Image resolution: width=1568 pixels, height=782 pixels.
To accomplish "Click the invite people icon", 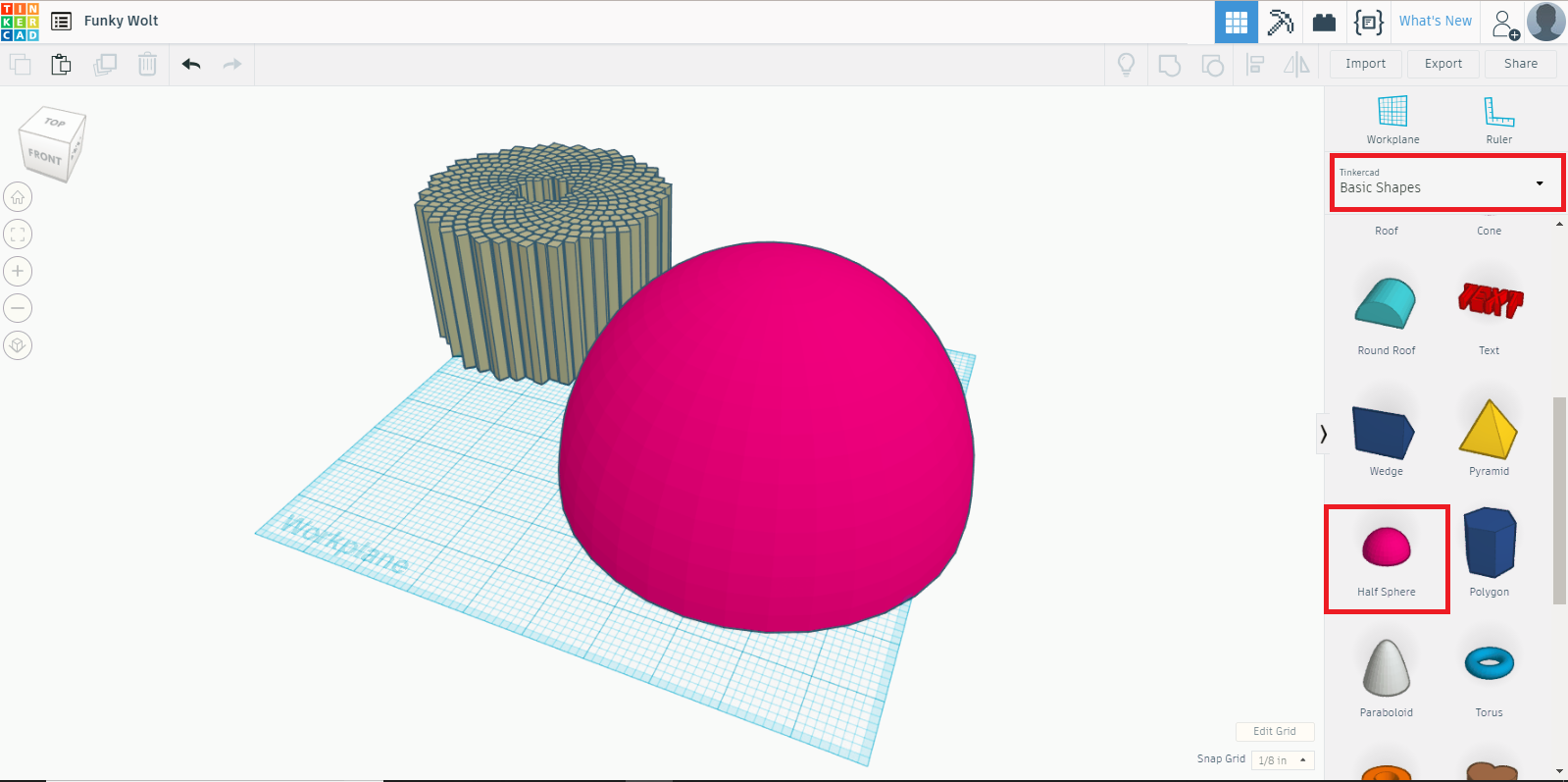I will point(1505,24).
